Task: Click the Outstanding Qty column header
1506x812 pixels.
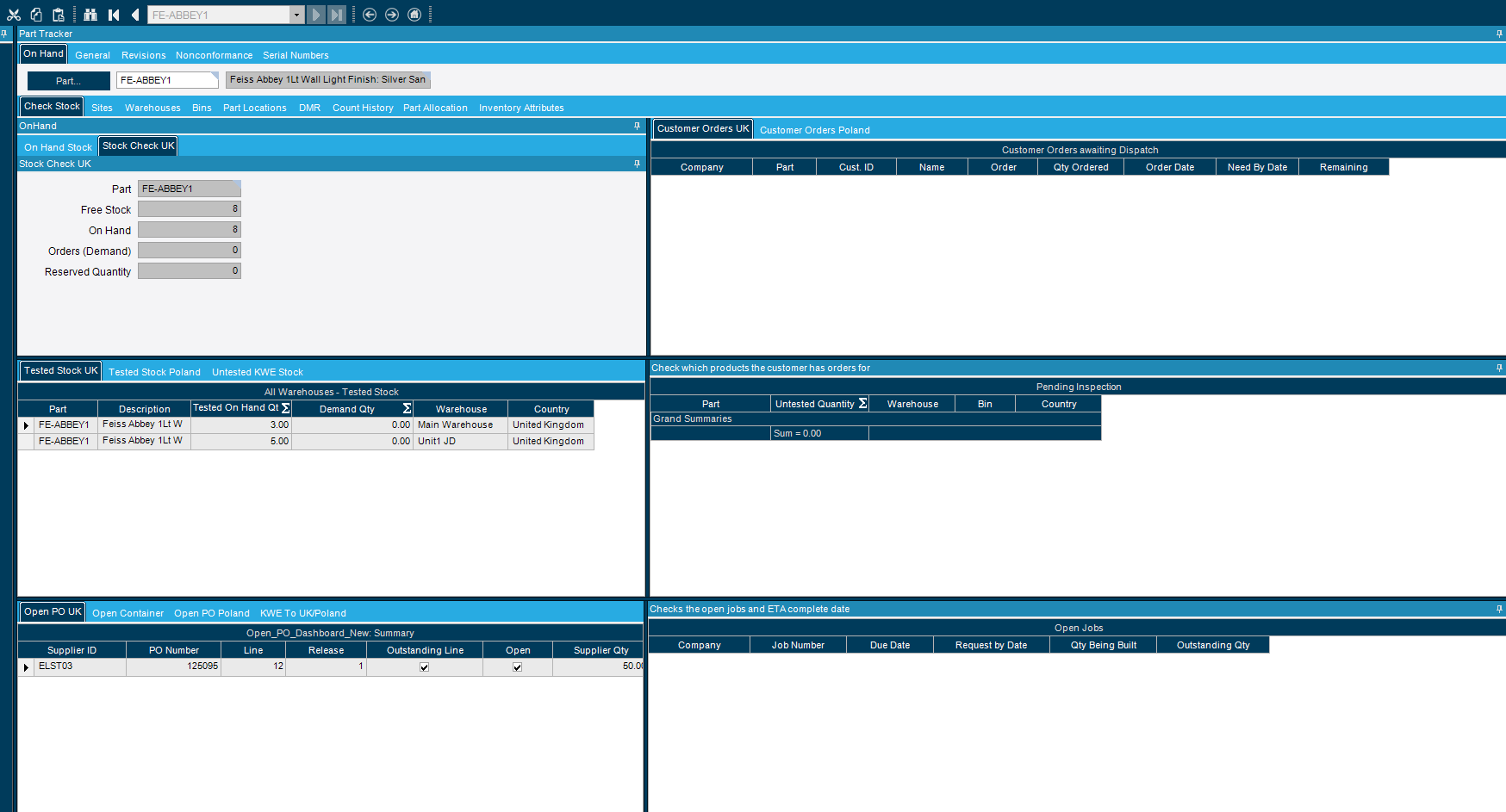Action: [1213, 645]
